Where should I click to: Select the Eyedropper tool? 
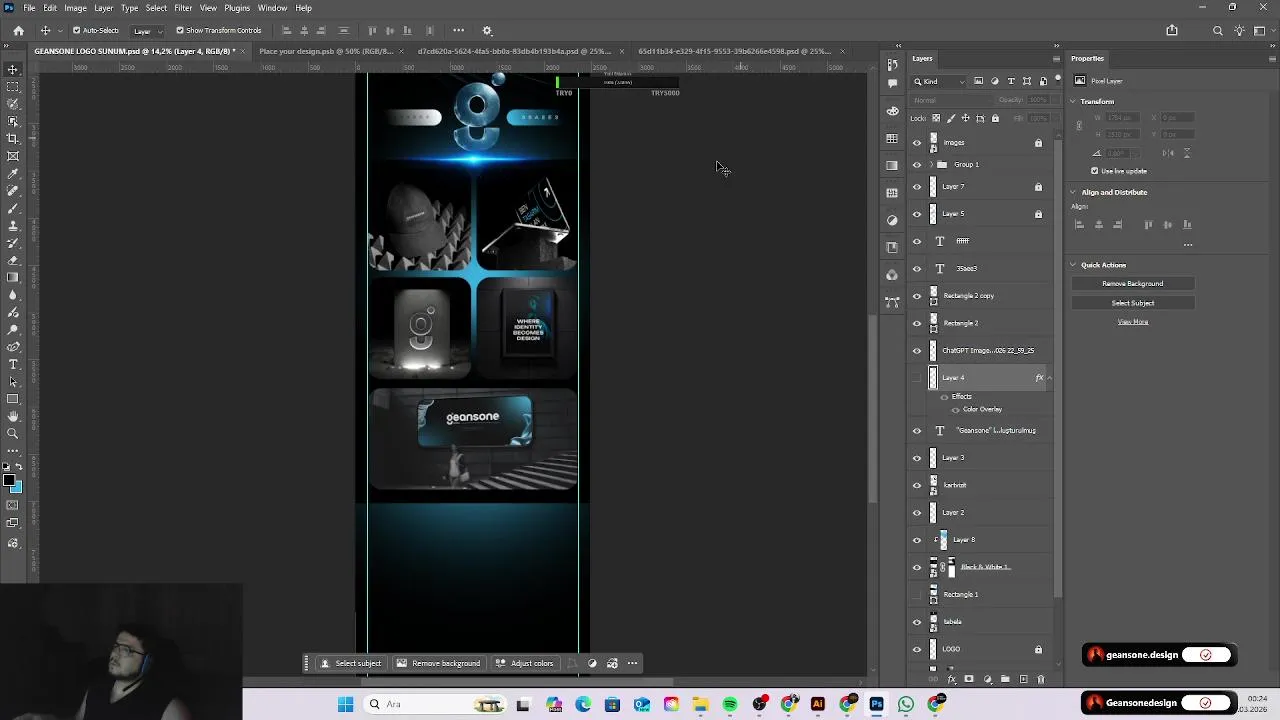13,174
